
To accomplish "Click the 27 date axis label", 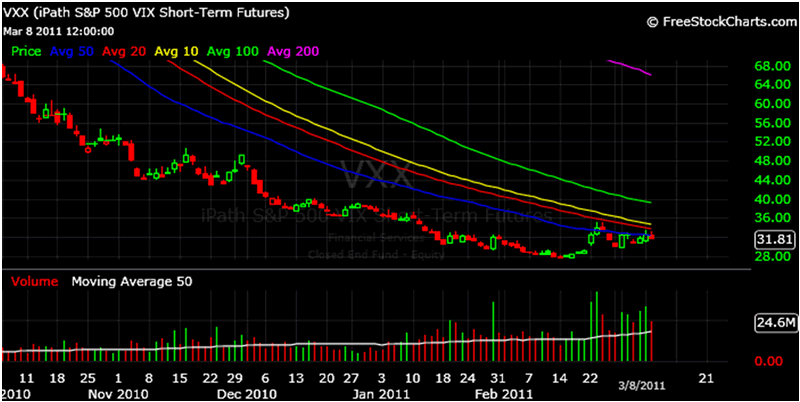I will [351, 379].
